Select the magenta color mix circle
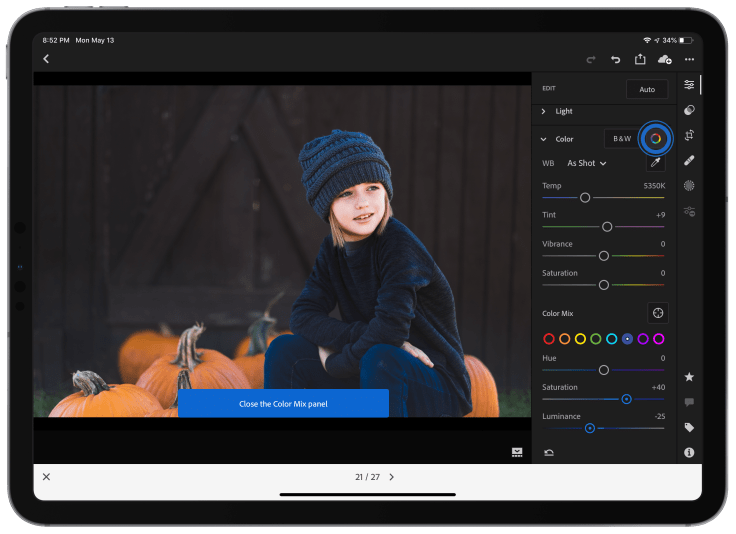 click(x=659, y=339)
